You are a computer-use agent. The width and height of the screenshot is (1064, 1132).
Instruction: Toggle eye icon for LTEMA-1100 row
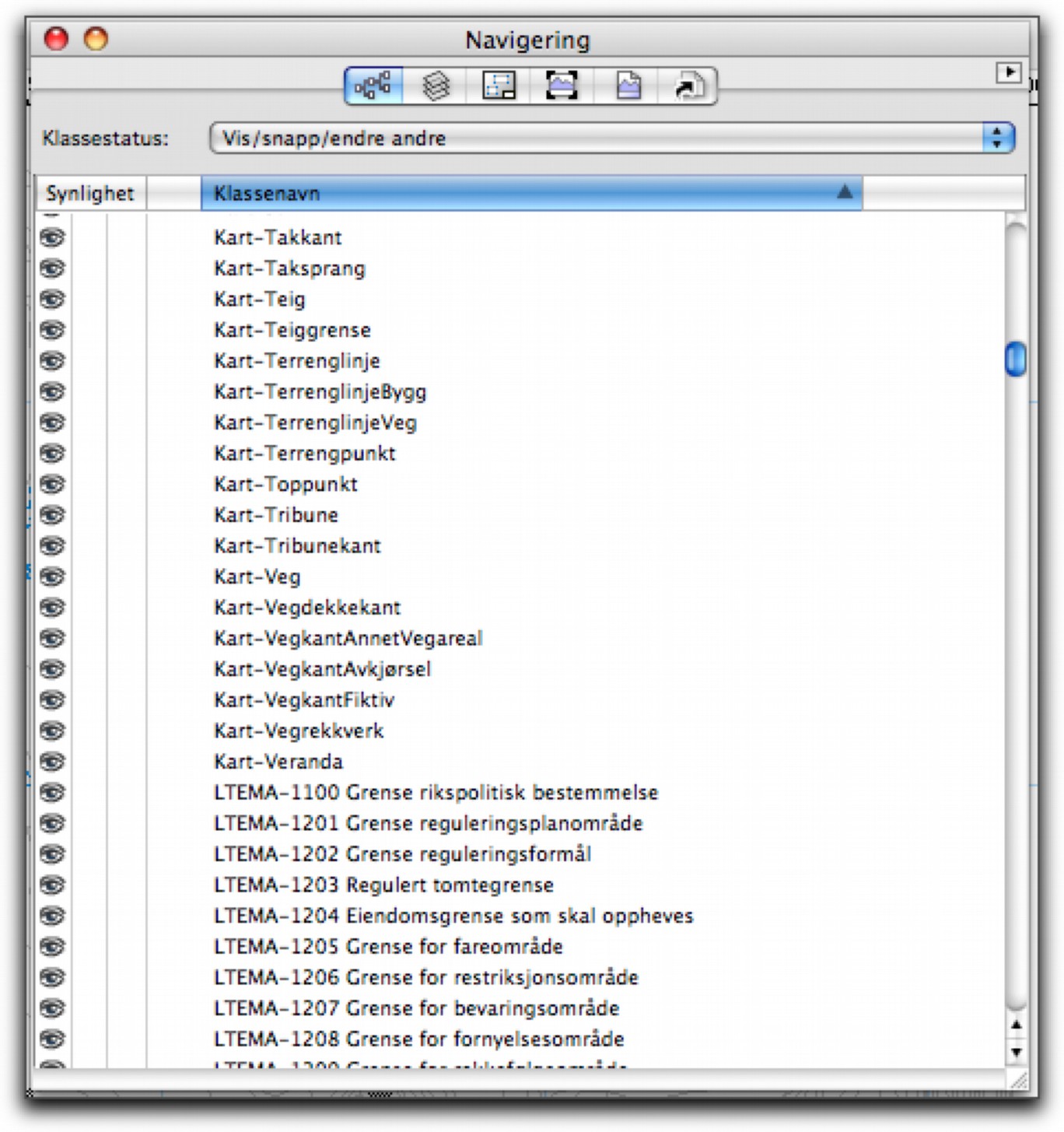(x=52, y=793)
